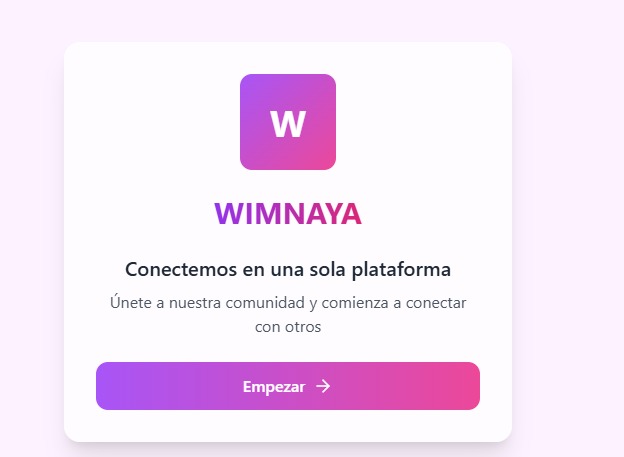
Task: Click the word 'Únete' in the description
Action: point(131,302)
